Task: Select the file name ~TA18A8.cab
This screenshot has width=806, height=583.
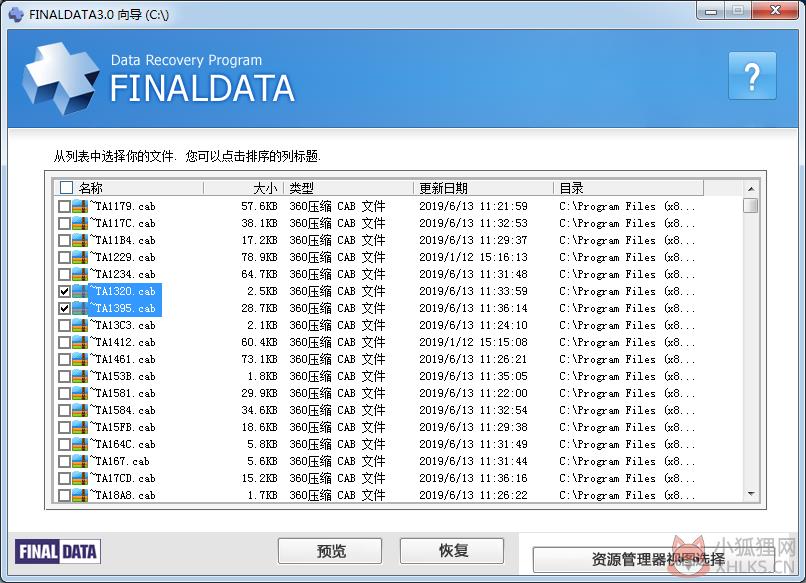Action: pos(122,495)
